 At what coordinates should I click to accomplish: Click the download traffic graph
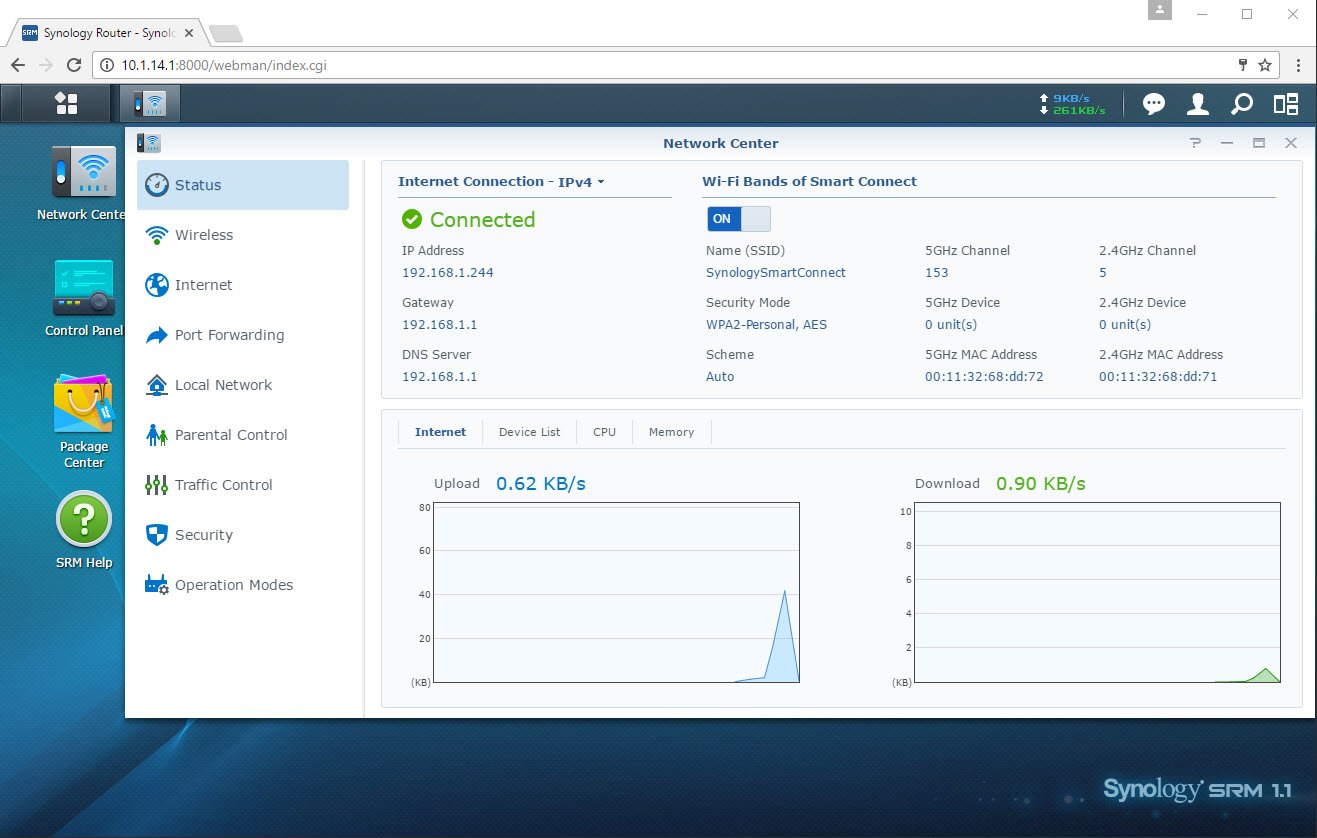pyautogui.click(x=1097, y=592)
